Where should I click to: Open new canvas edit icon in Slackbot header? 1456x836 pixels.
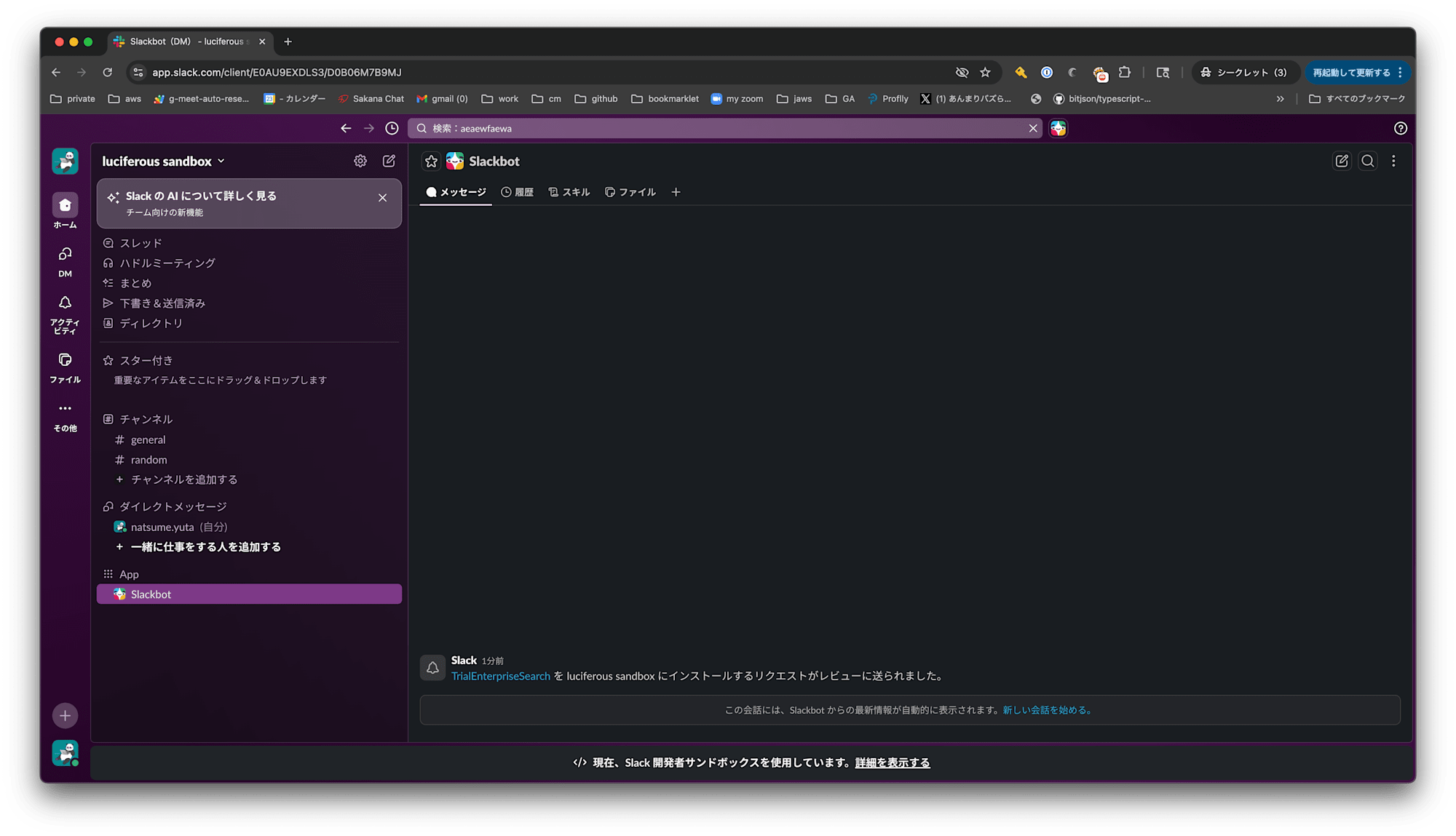(x=1342, y=161)
